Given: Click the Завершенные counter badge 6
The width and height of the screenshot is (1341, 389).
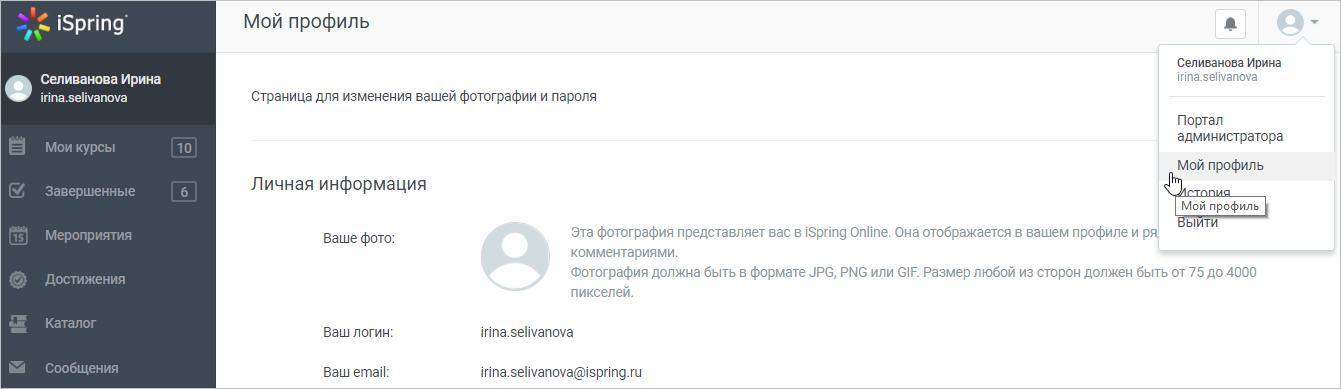Looking at the screenshot, I should (184, 192).
